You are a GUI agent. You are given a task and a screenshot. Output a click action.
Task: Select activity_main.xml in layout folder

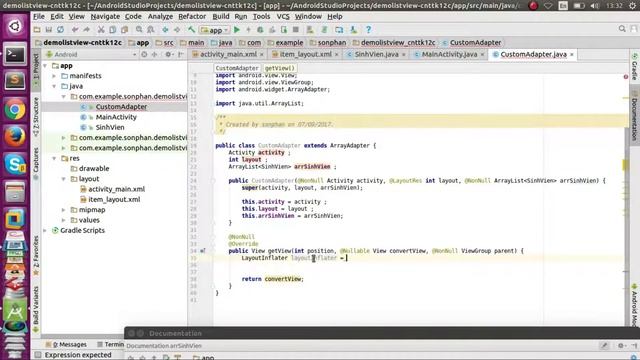coord(116,189)
